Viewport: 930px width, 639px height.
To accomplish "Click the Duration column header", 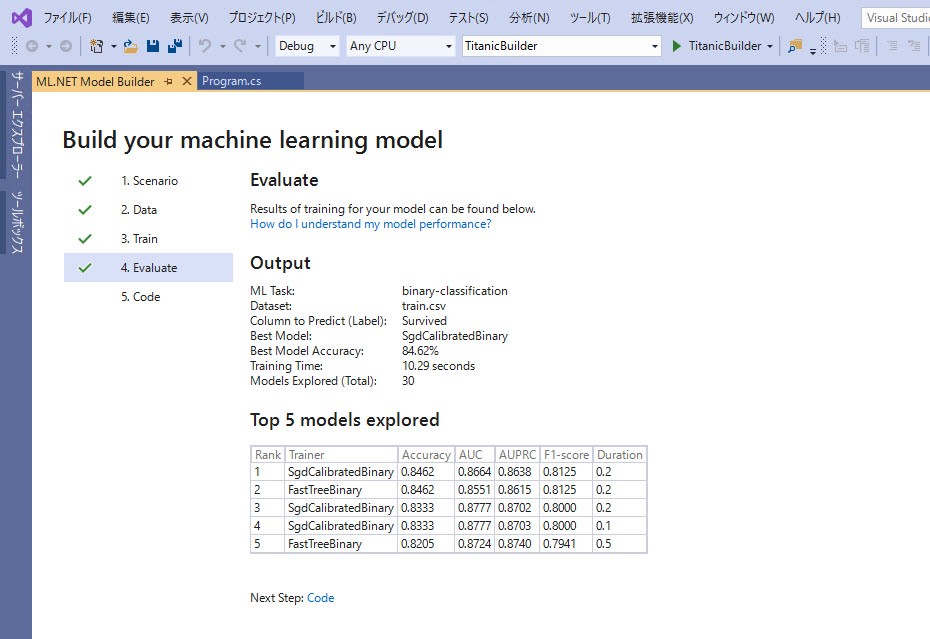I will coord(620,454).
